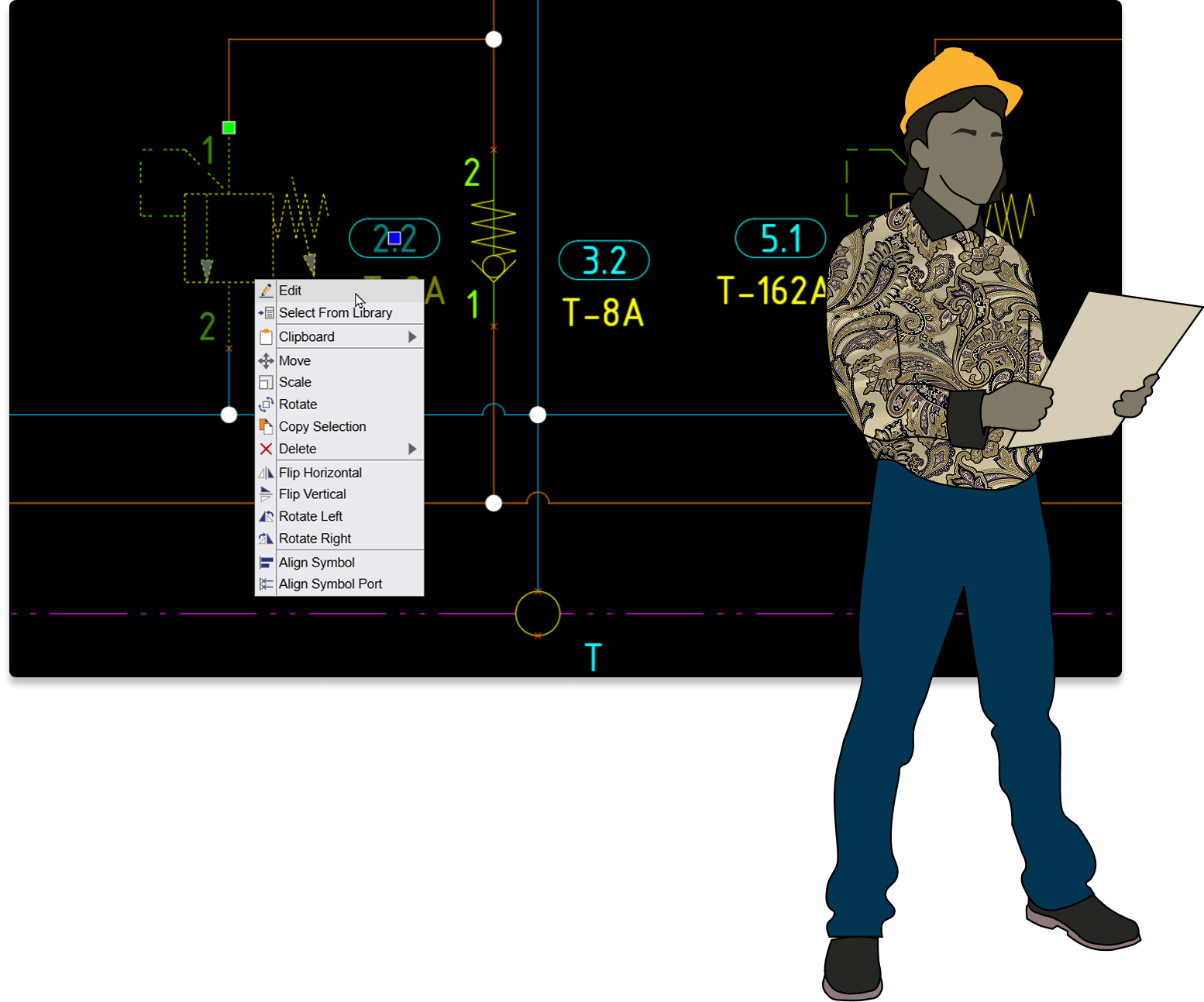Click the circular Rotate icon

[266, 404]
